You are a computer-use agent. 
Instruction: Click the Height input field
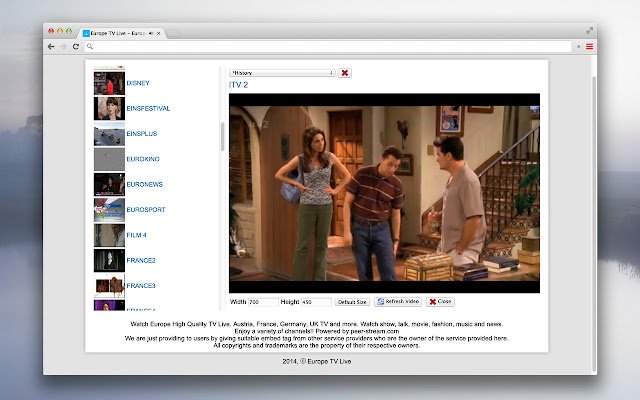pyautogui.click(x=316, y=302)
